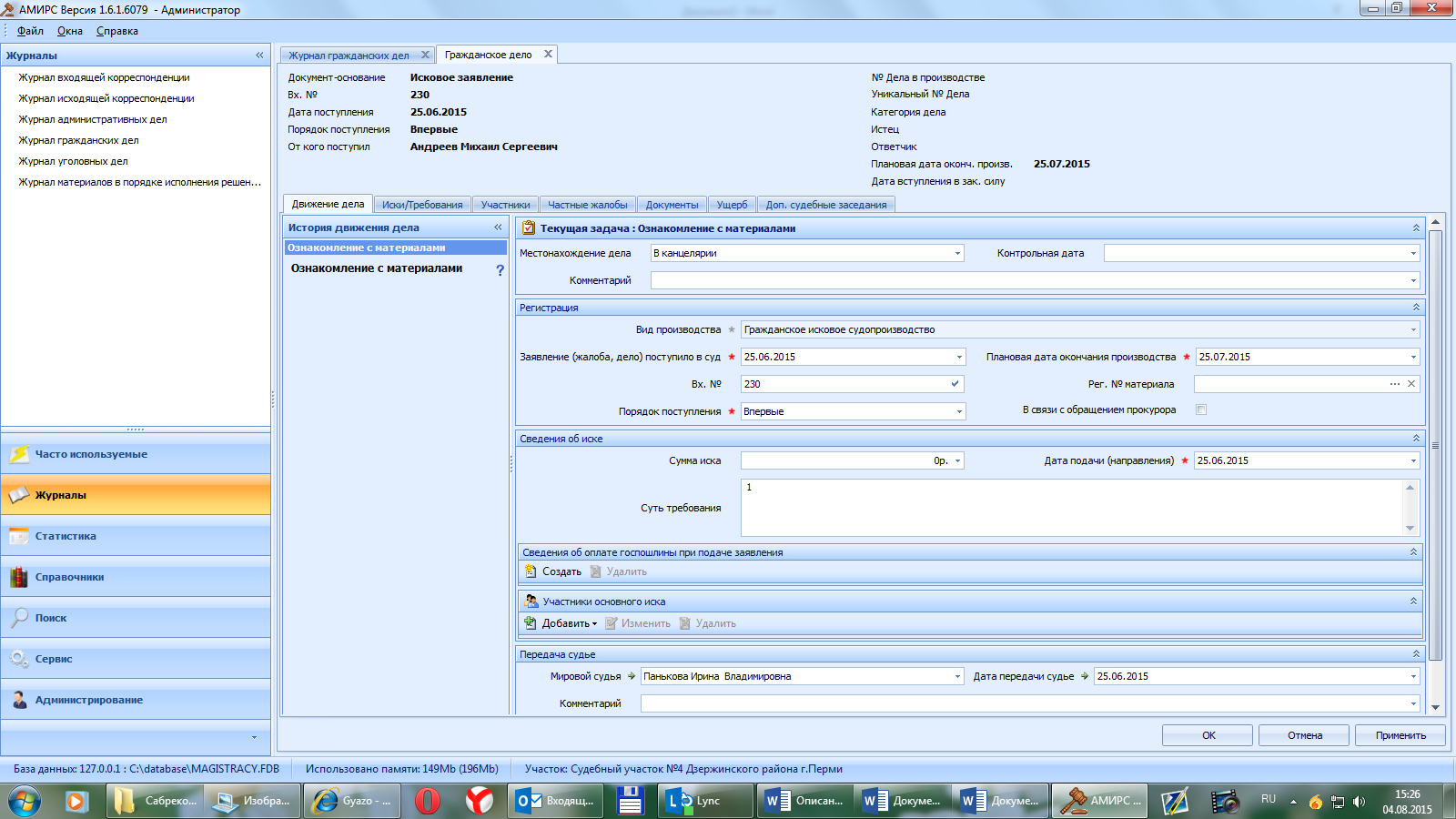Screen dimensions: 1456x819
Task: Open the Местонахождение дела dropdown
Action: [x=957, y=254]
